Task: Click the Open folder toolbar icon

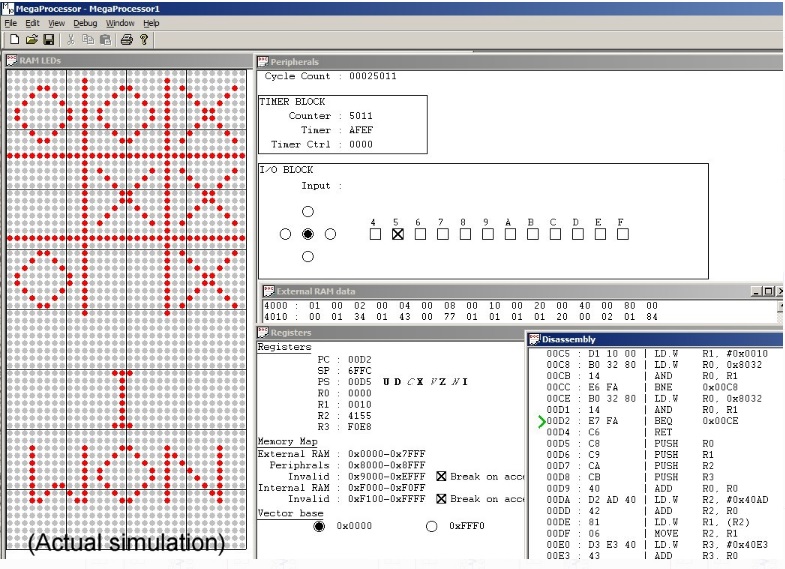Action: (32, 40)
